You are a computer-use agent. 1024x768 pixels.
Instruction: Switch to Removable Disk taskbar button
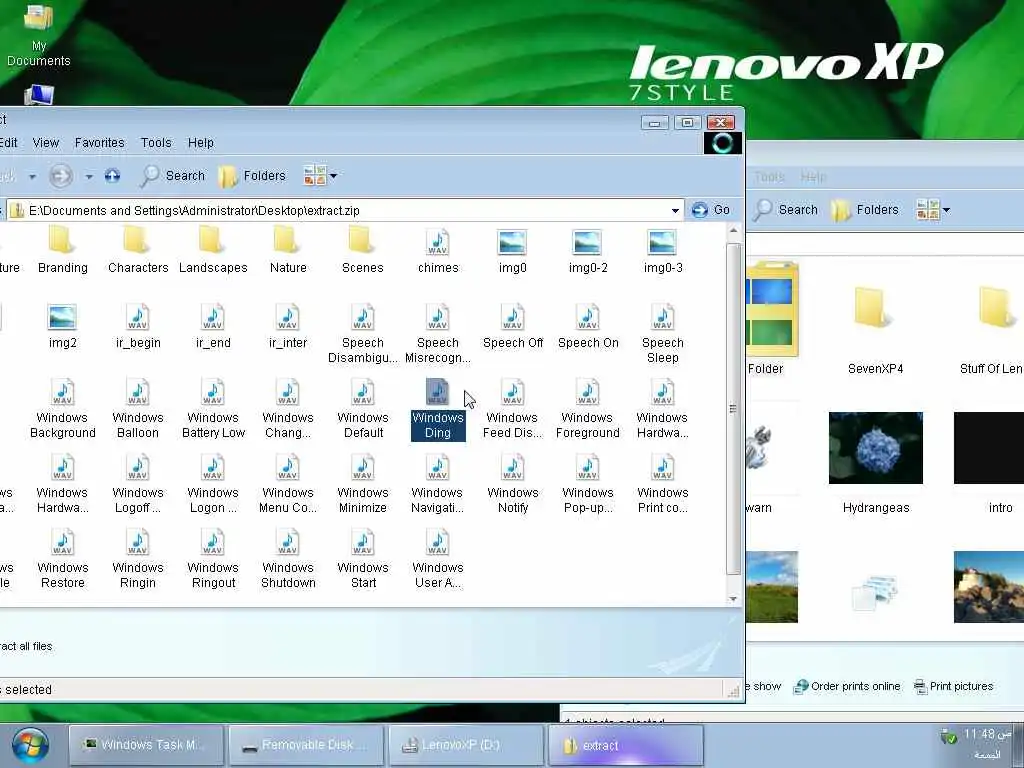coord(306,744)
